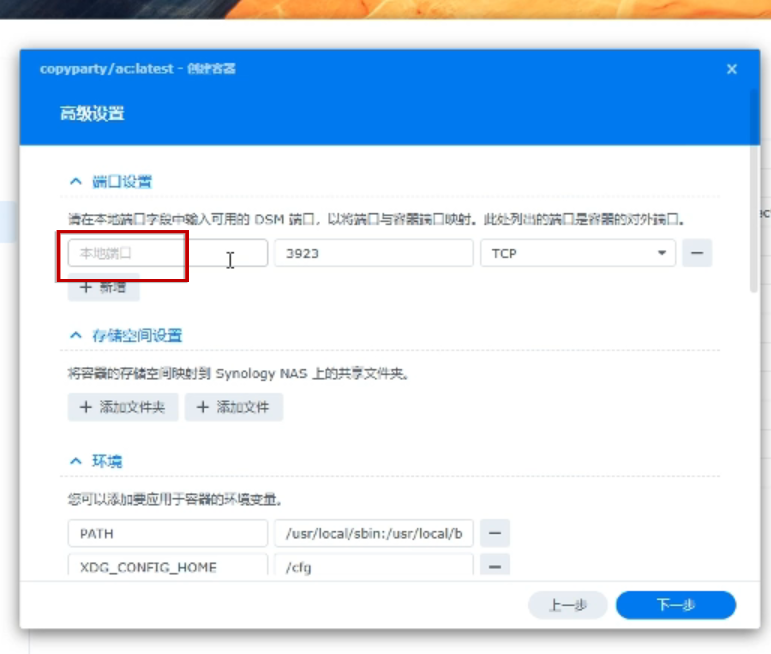Collapse the 环境 section

click(75, 462)
